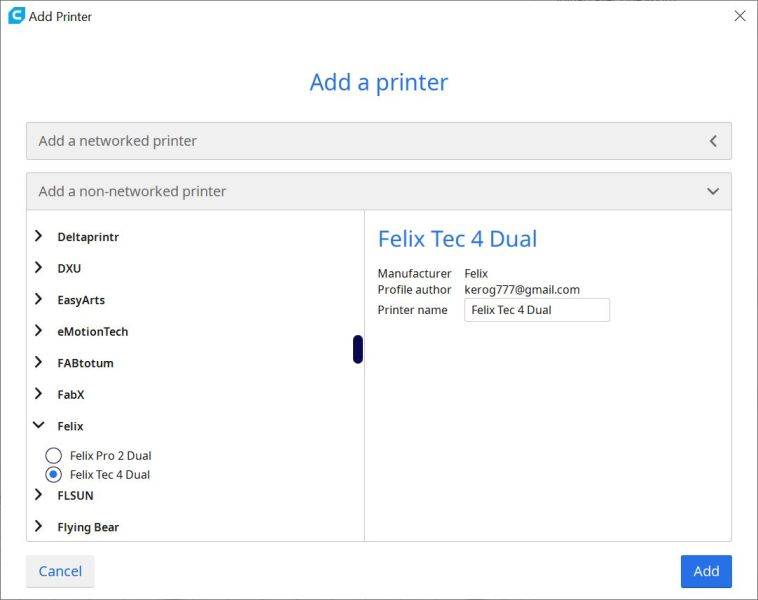Click the printer list scrollbar handle
Screen dimensions: 758x600
coord(358,349)
